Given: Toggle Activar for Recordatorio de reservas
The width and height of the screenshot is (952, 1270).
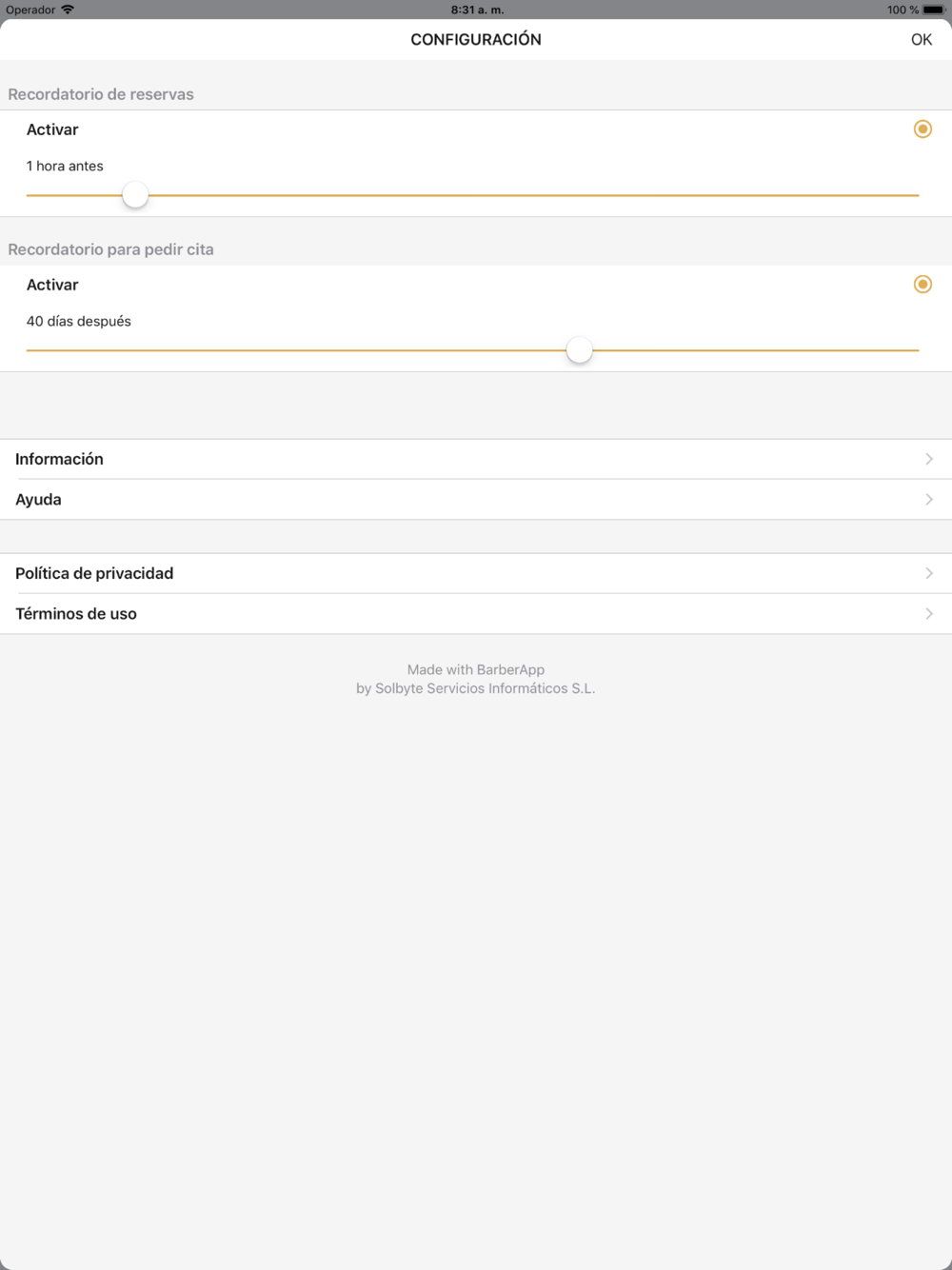Looking at the screenshot, I should [922, 129].
